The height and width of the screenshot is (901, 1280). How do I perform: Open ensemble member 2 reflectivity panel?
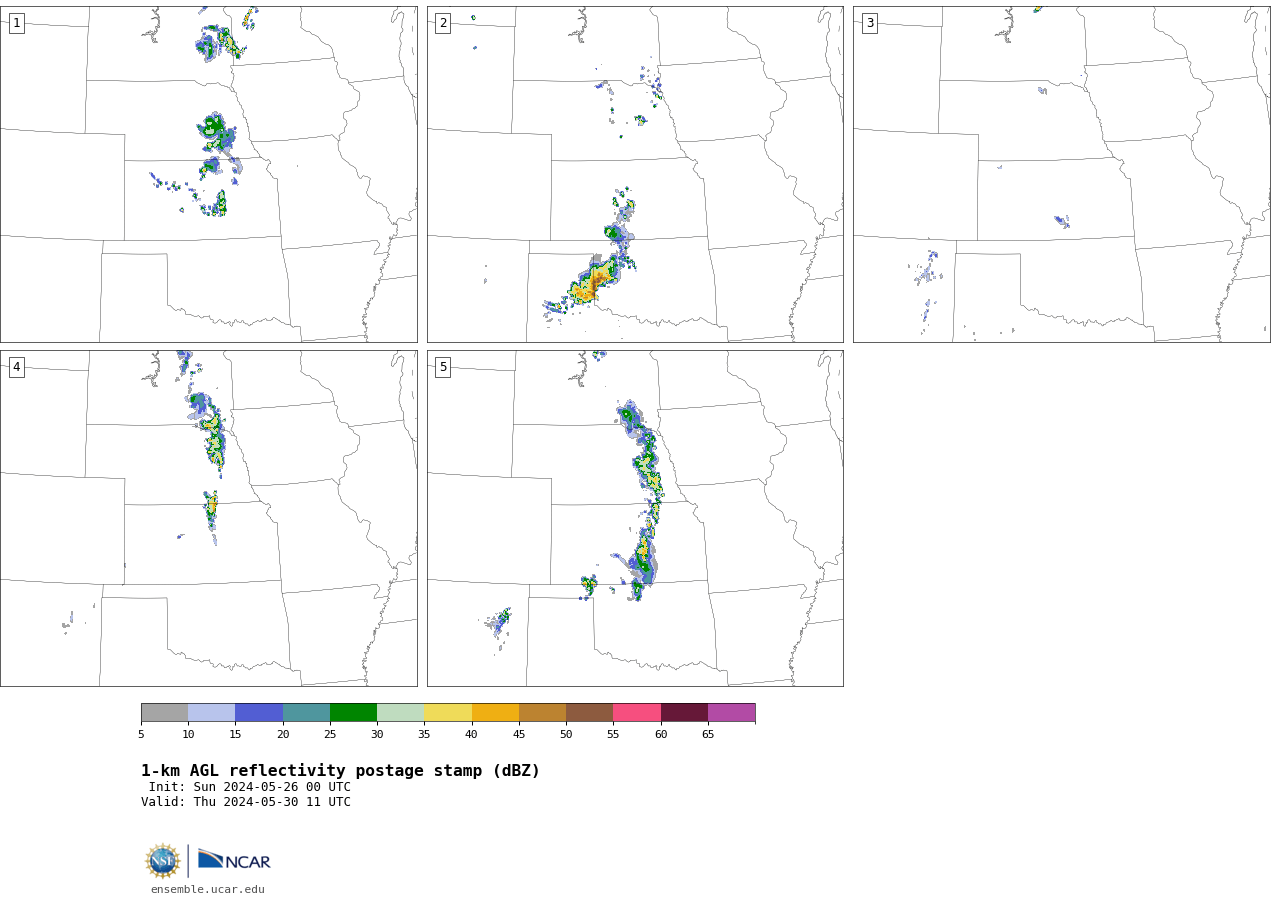click(635, 174)
